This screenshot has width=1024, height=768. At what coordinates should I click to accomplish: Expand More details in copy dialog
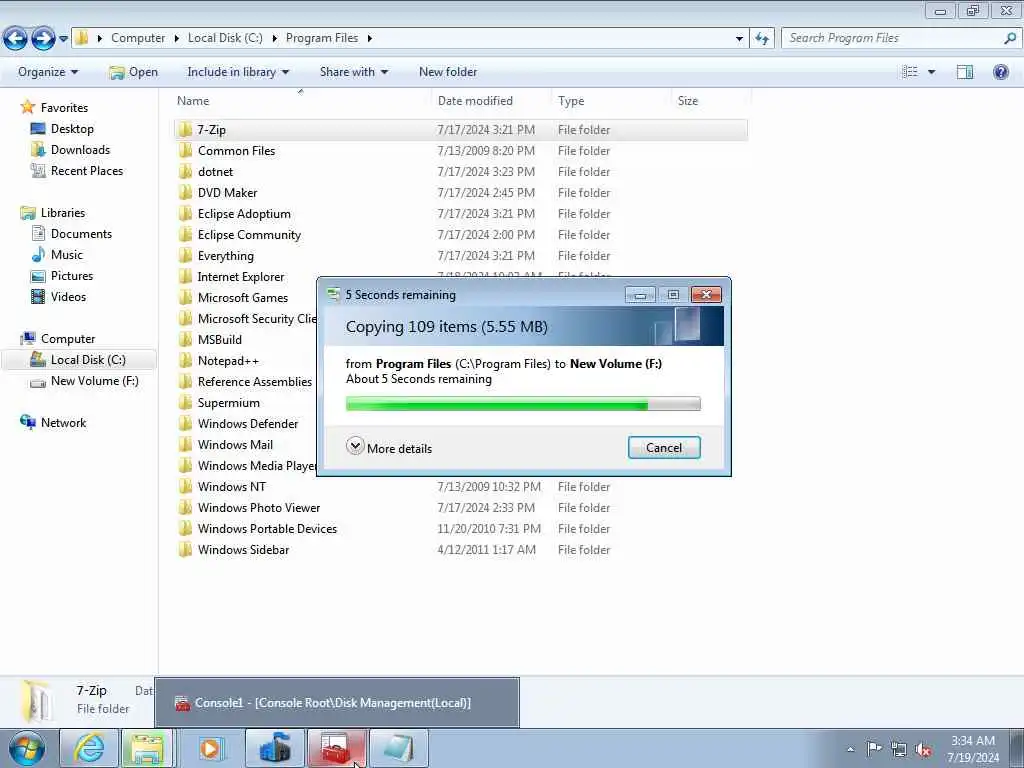pyautogui.click(x=389, y=447)
